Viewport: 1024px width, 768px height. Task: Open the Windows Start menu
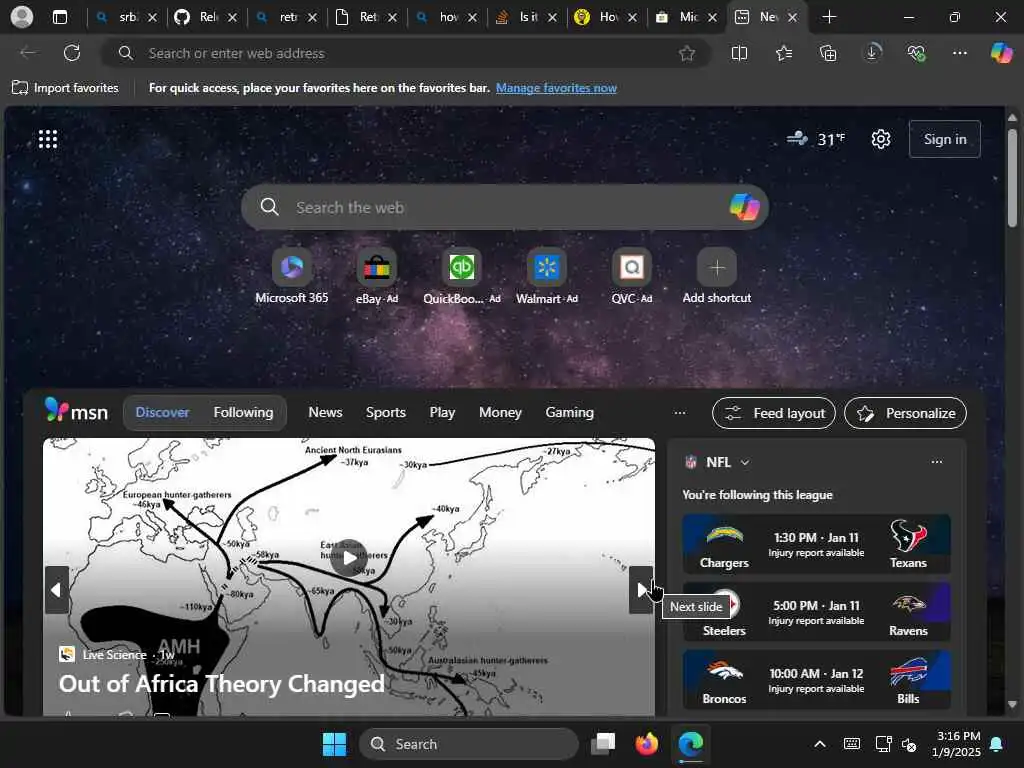[x=334, y=744]
